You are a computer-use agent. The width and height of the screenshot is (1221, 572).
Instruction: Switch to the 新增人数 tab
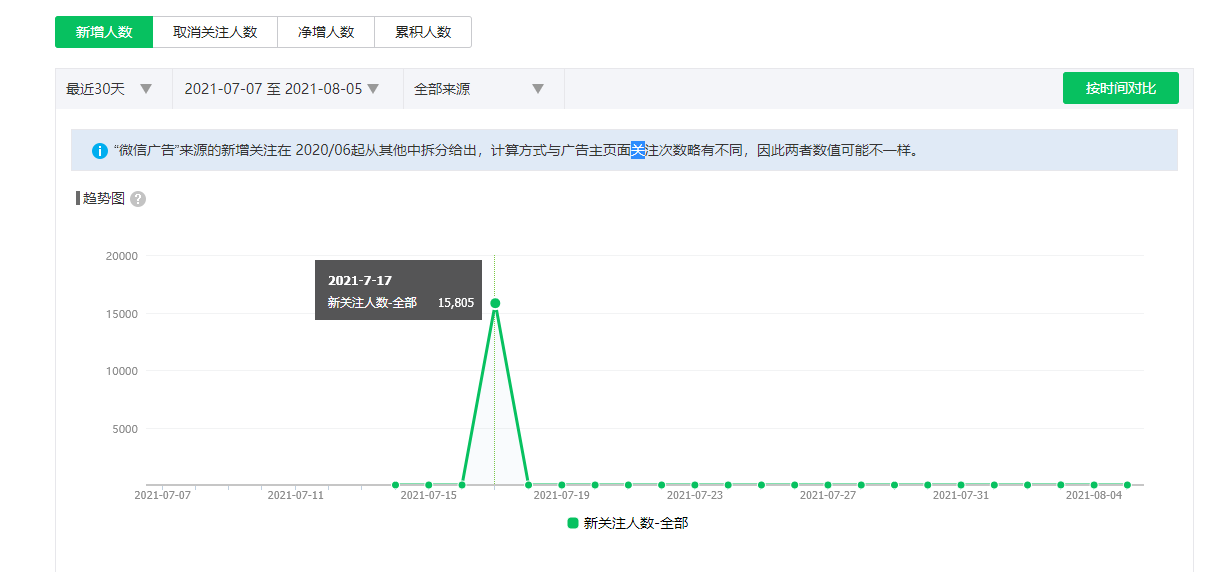[x=104, y=32]
